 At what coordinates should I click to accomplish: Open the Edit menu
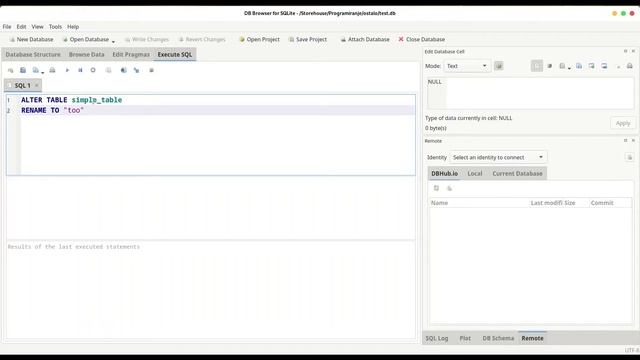21,27
